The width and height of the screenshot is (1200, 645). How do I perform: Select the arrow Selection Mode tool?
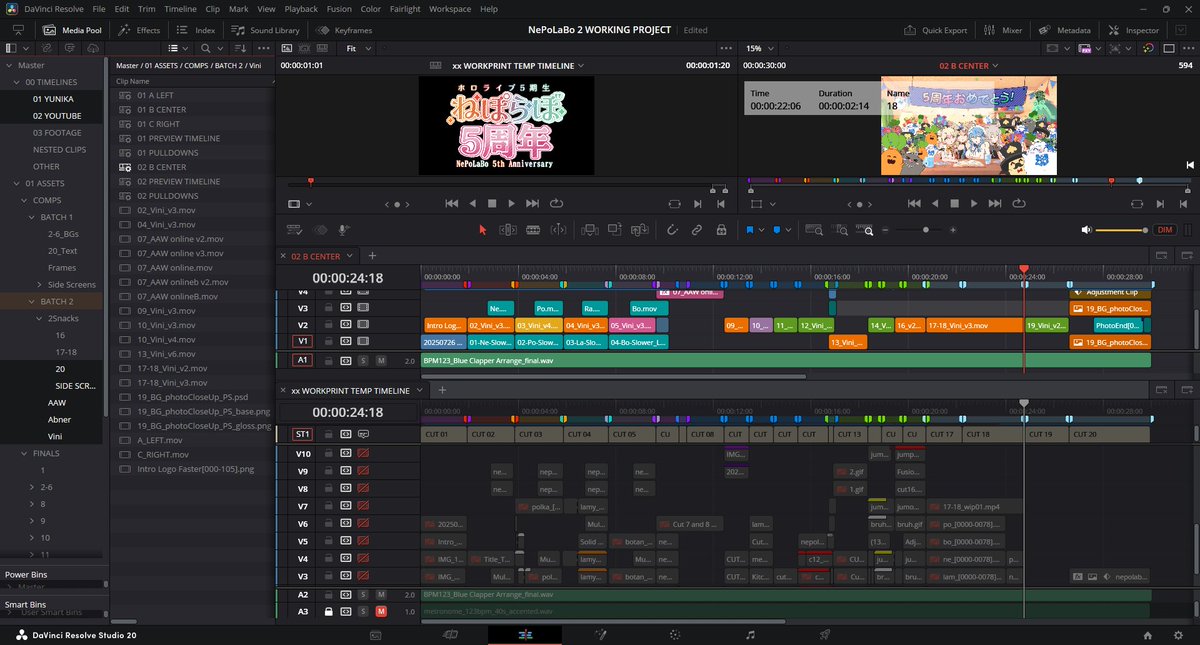tap(483, 230)
